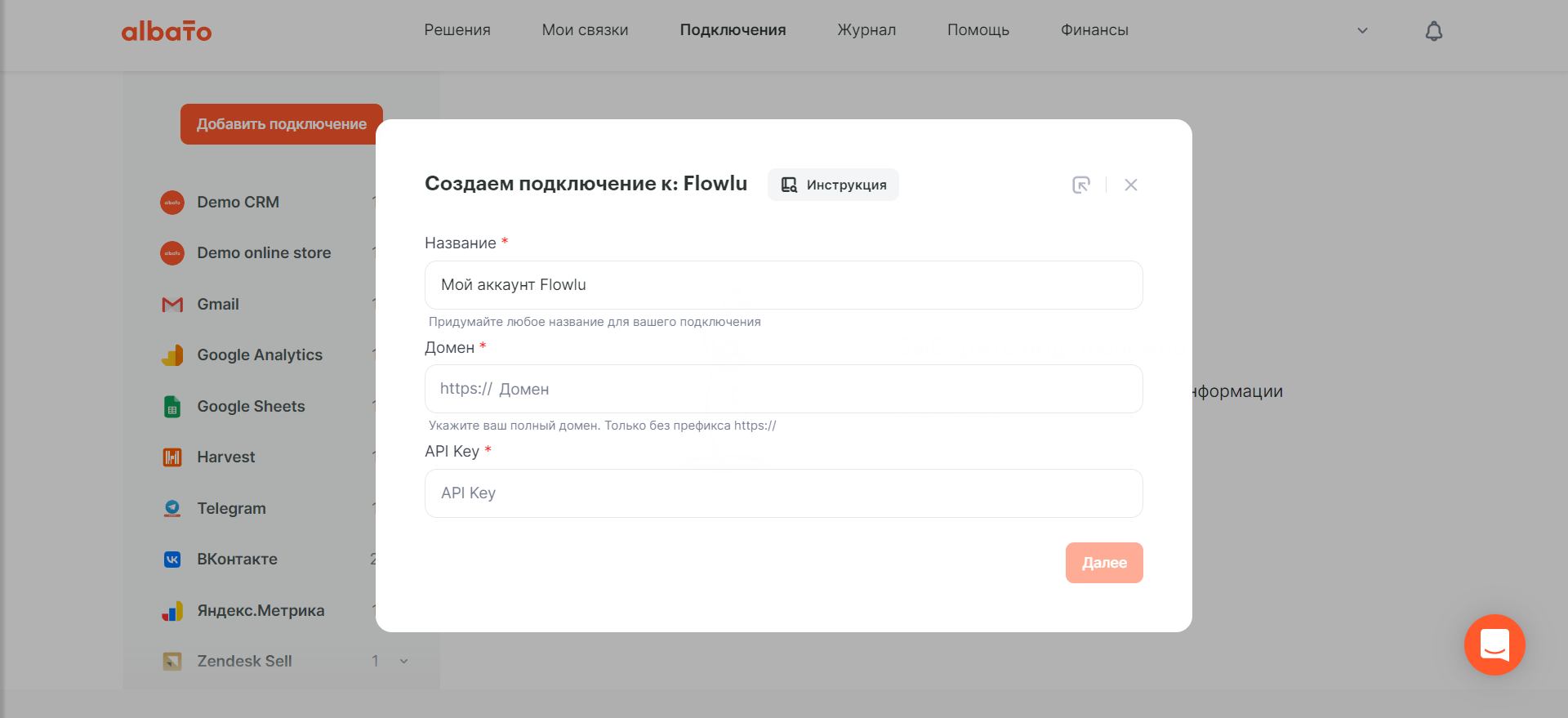Select the Gmail label
The image size is (1568, 718).
(218, 304)
